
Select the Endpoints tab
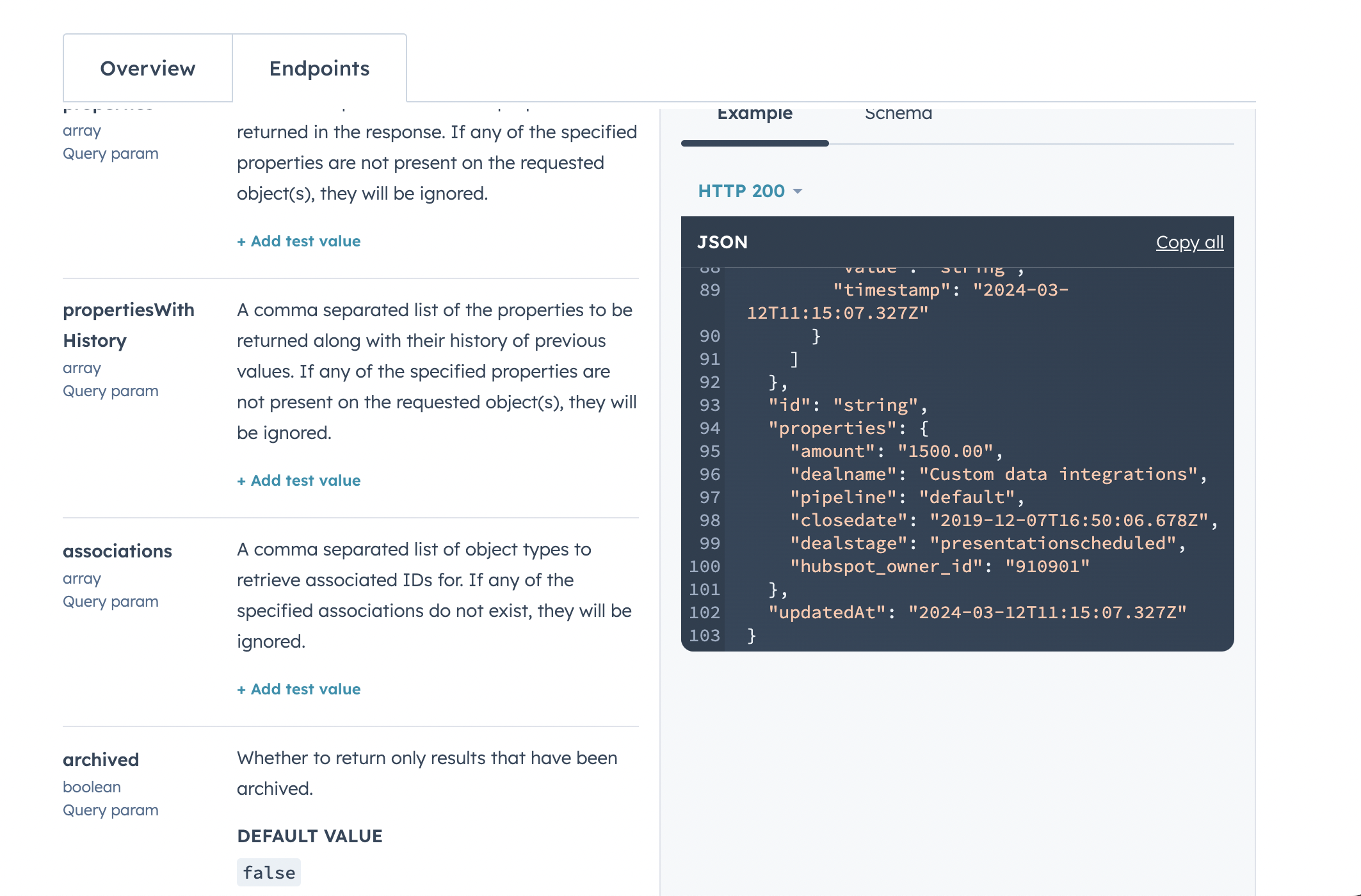(319, 68)
